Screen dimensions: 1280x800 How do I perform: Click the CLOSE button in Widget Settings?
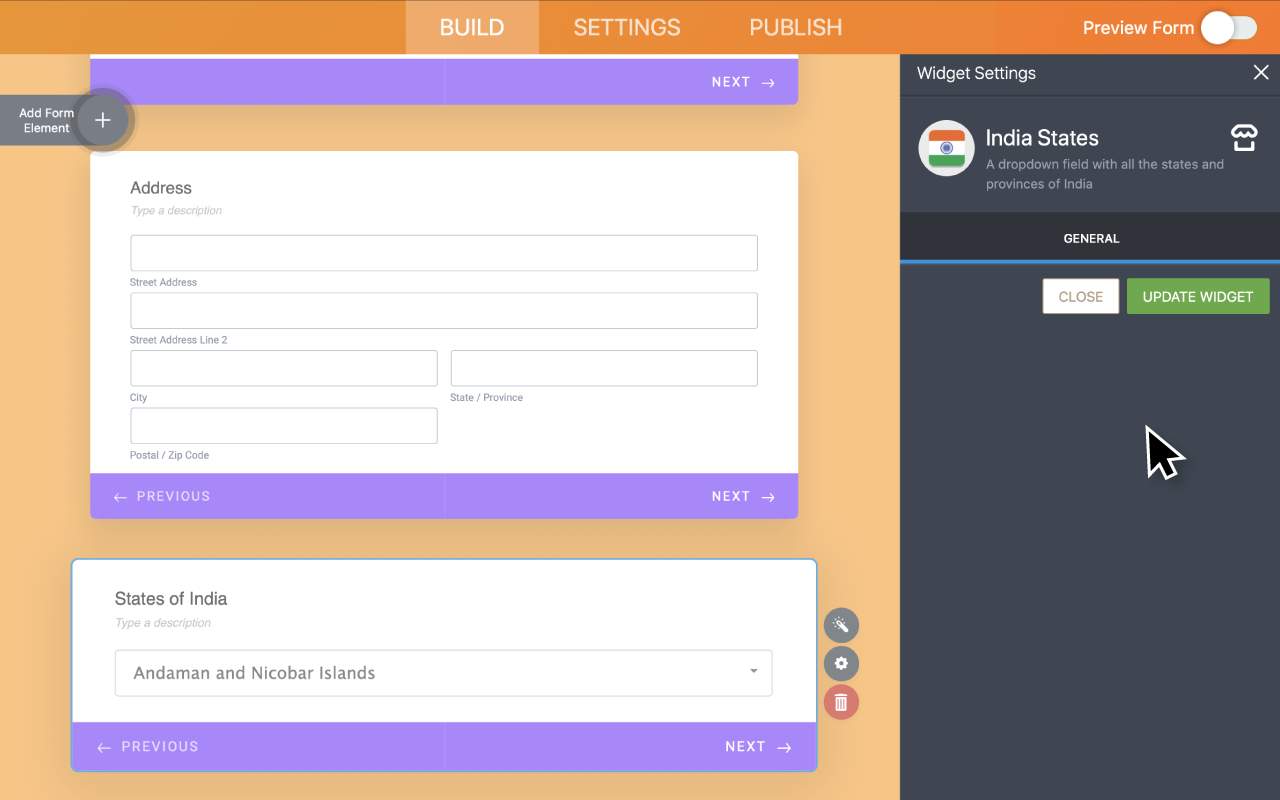coord(1080,296)
